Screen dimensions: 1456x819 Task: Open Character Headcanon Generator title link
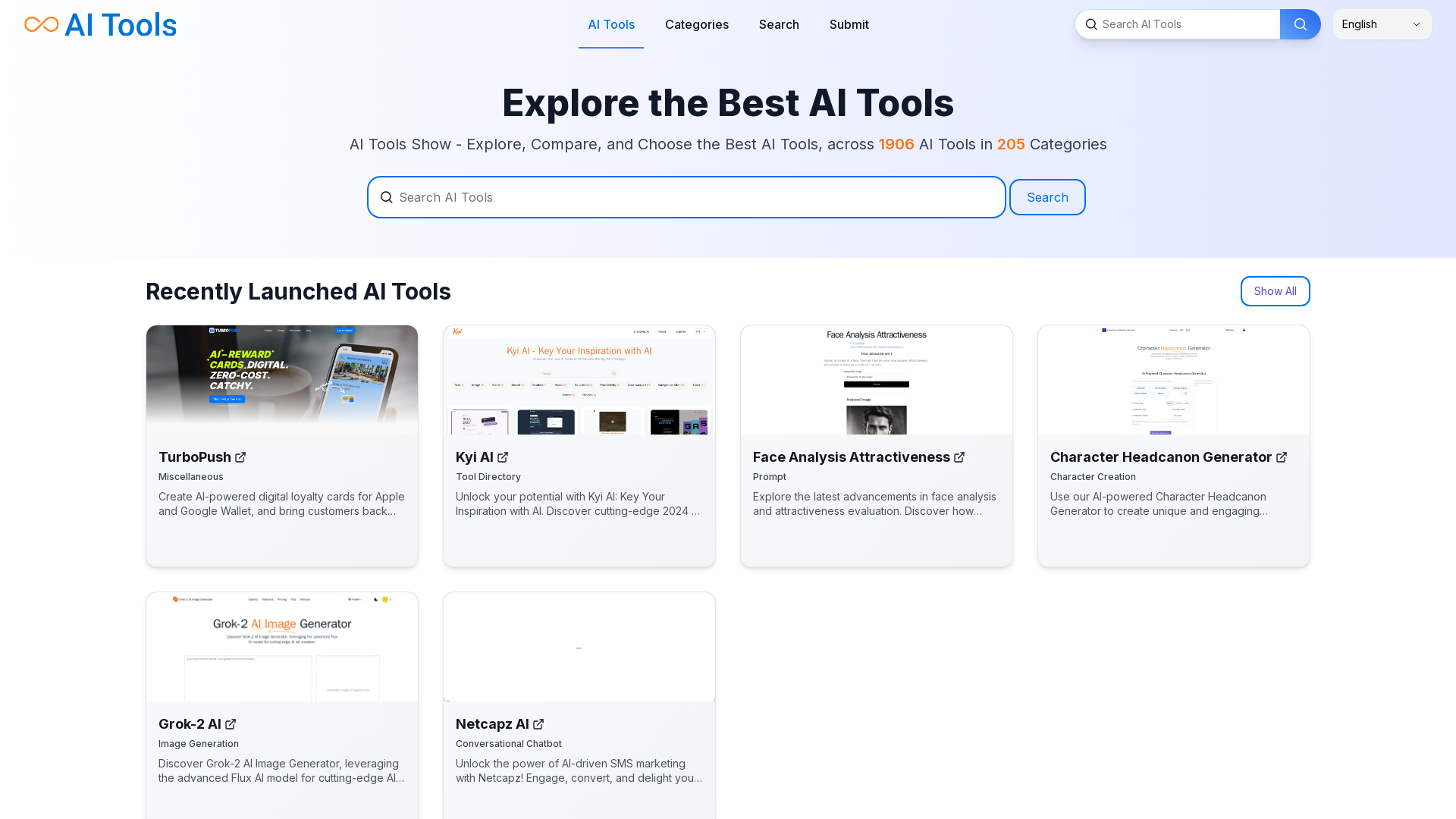[1161, 457]
